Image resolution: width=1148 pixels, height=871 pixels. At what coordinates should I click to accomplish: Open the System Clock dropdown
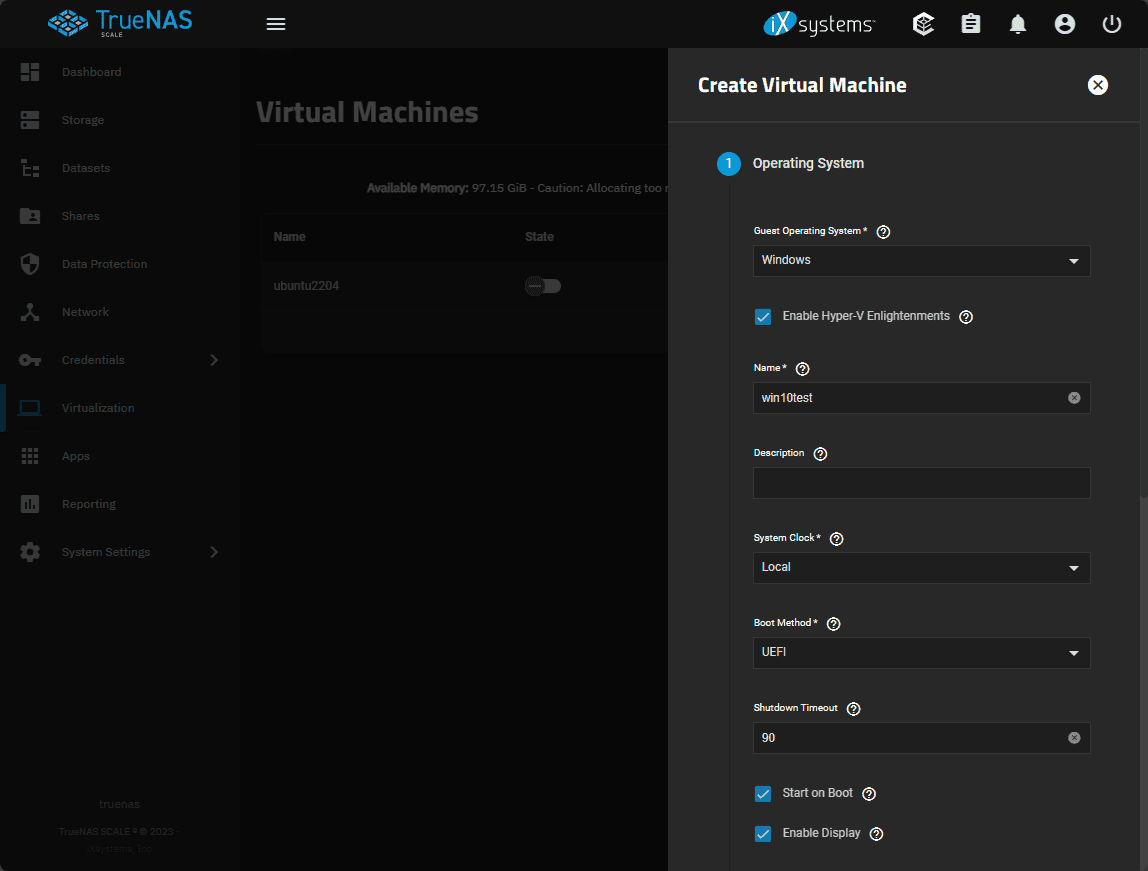921,568
